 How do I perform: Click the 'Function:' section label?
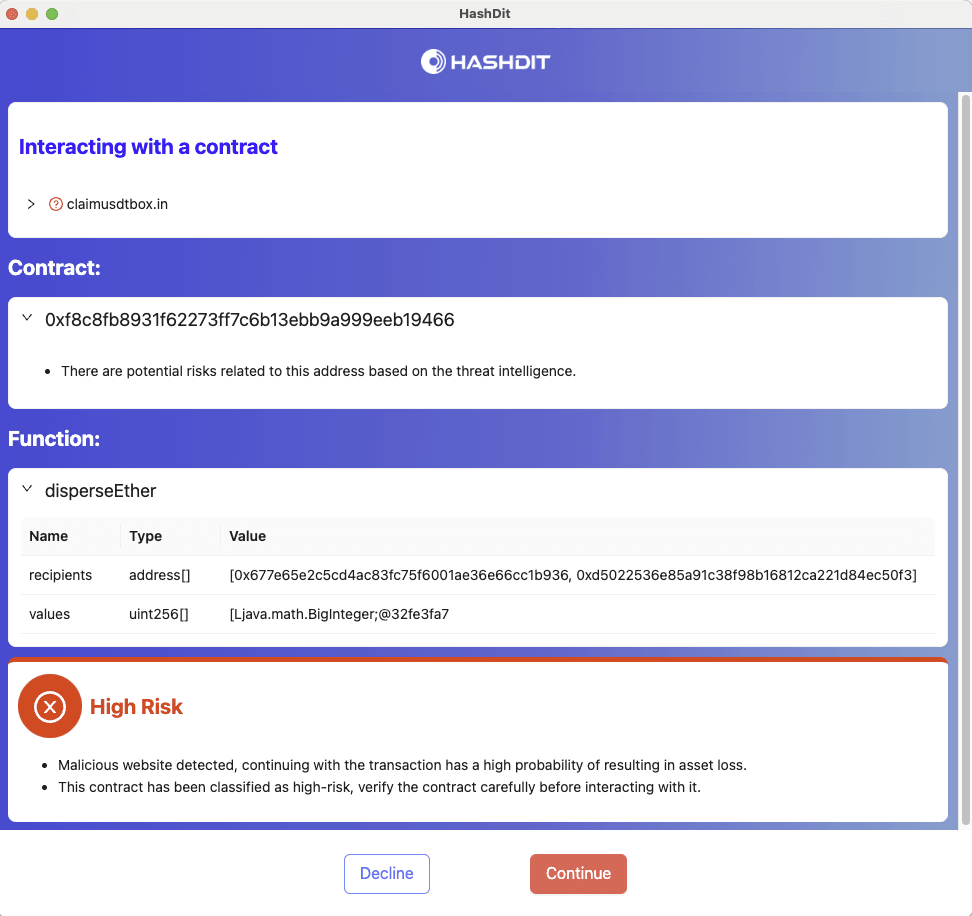(54, 439)
